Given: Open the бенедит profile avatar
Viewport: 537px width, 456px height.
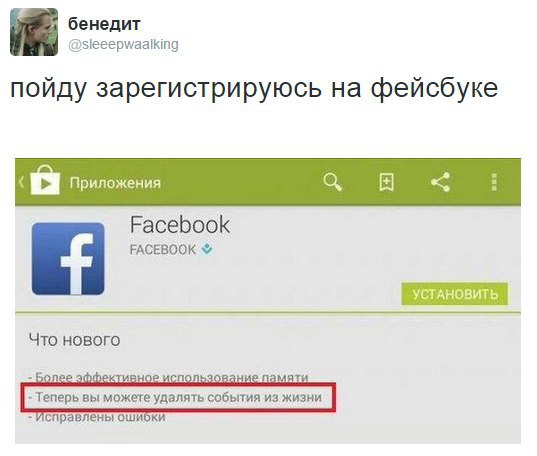Looking at the screenshot, I should (x=34, y=32).
